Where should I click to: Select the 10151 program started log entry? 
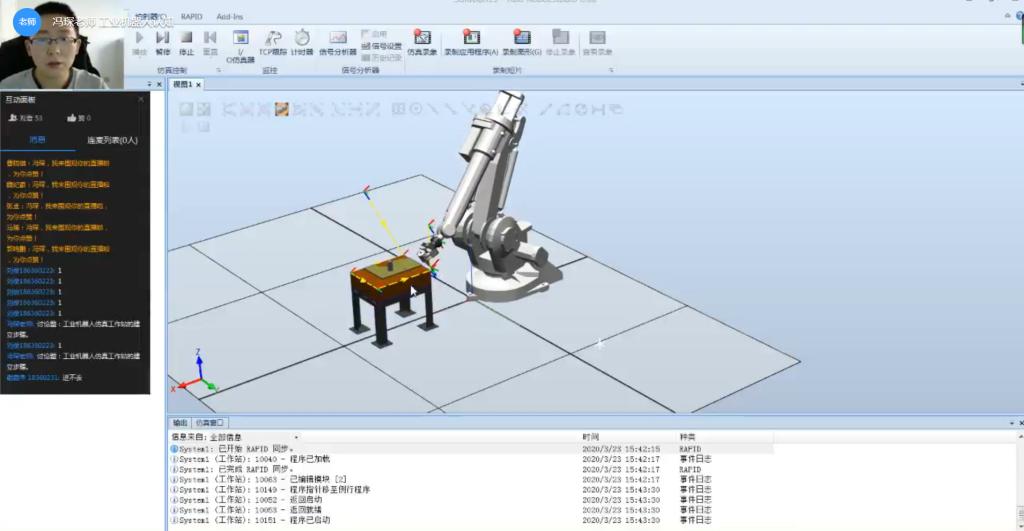pyautogui.click(x=300, y=520)
